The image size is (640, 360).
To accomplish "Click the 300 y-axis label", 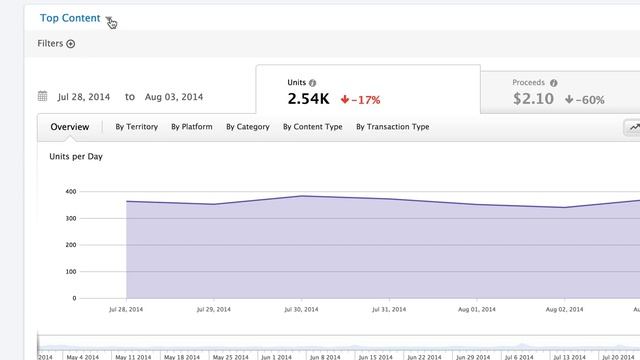I will (x=71, y=218).
